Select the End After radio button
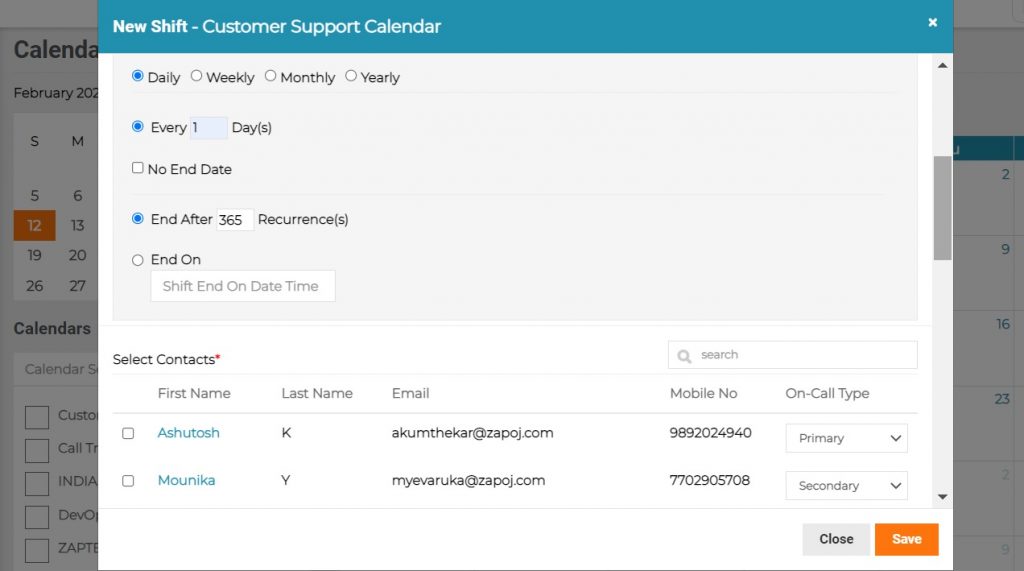This screenshot has height=571, width=1024. click(x=137, y=218)
